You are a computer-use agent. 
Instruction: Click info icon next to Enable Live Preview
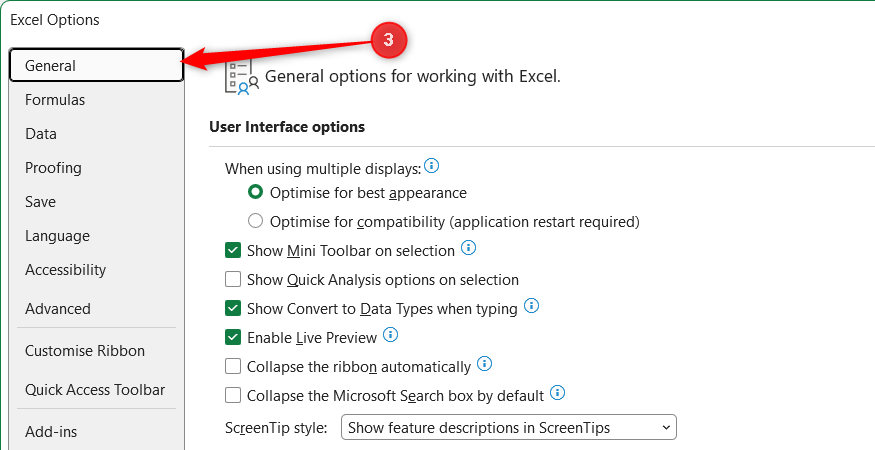(x=391, y=335)
